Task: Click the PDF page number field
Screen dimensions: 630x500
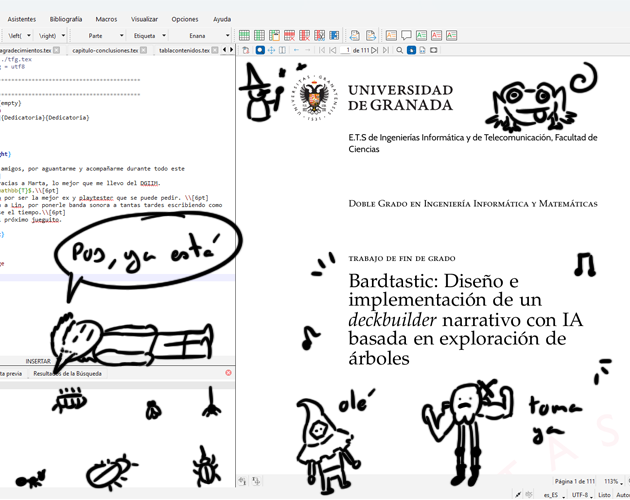Action: pyautogui.click(x=346, y=50)
